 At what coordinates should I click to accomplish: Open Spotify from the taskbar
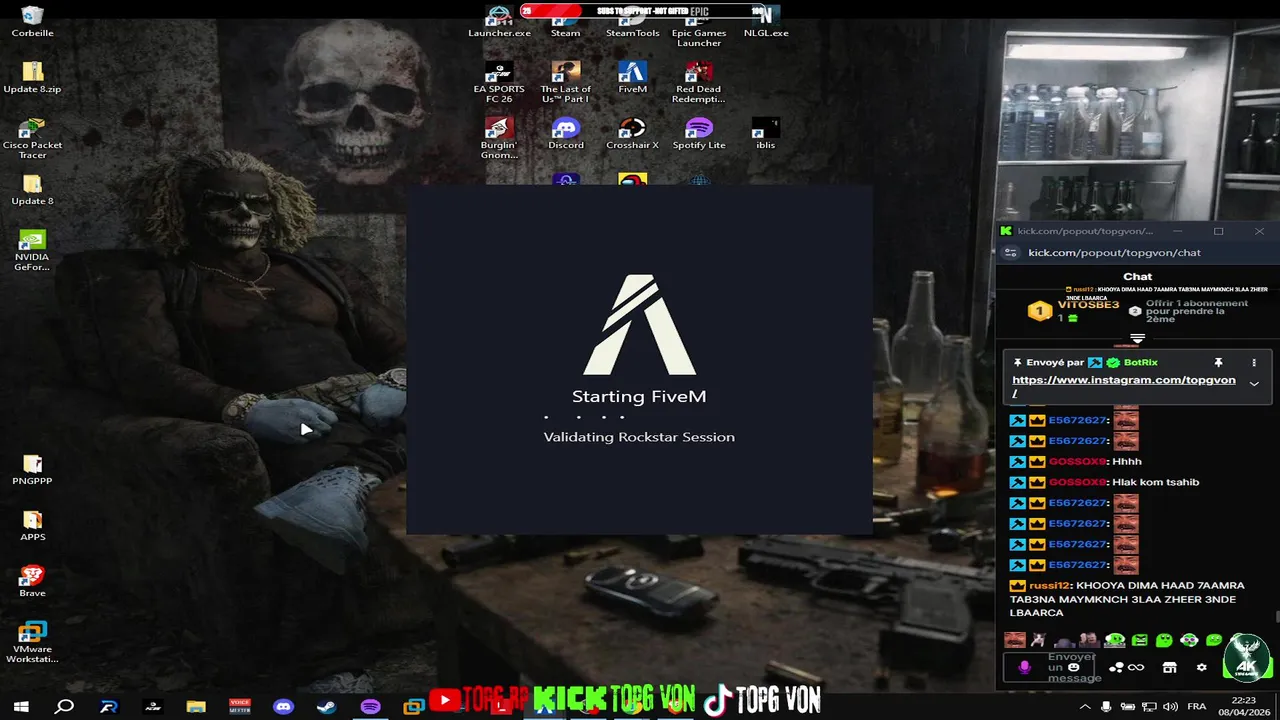pyautogui.click(x=371, y=706)
